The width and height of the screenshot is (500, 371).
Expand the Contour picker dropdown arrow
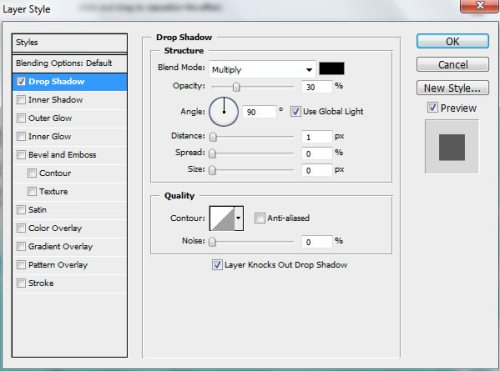(239, 218)
